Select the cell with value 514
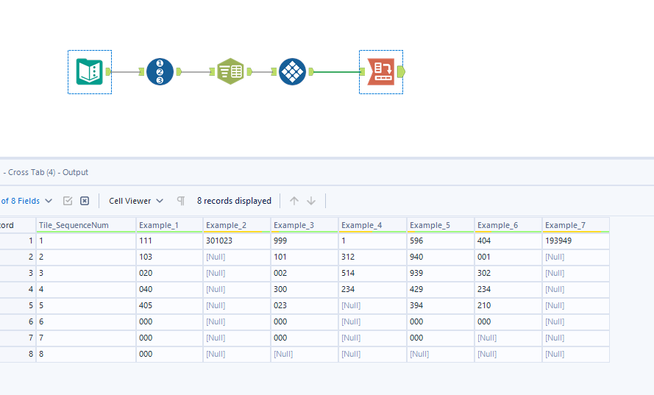 pyautogui.click(x=372, y=273)
